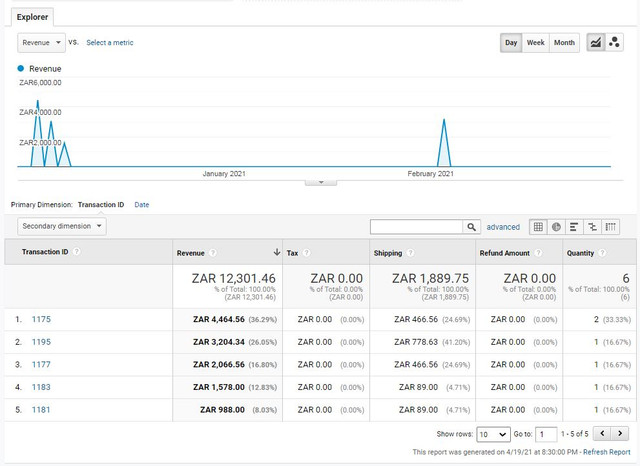Open Revenue column help question mark
Screen dimensions: 640x466
coord(213,253)
